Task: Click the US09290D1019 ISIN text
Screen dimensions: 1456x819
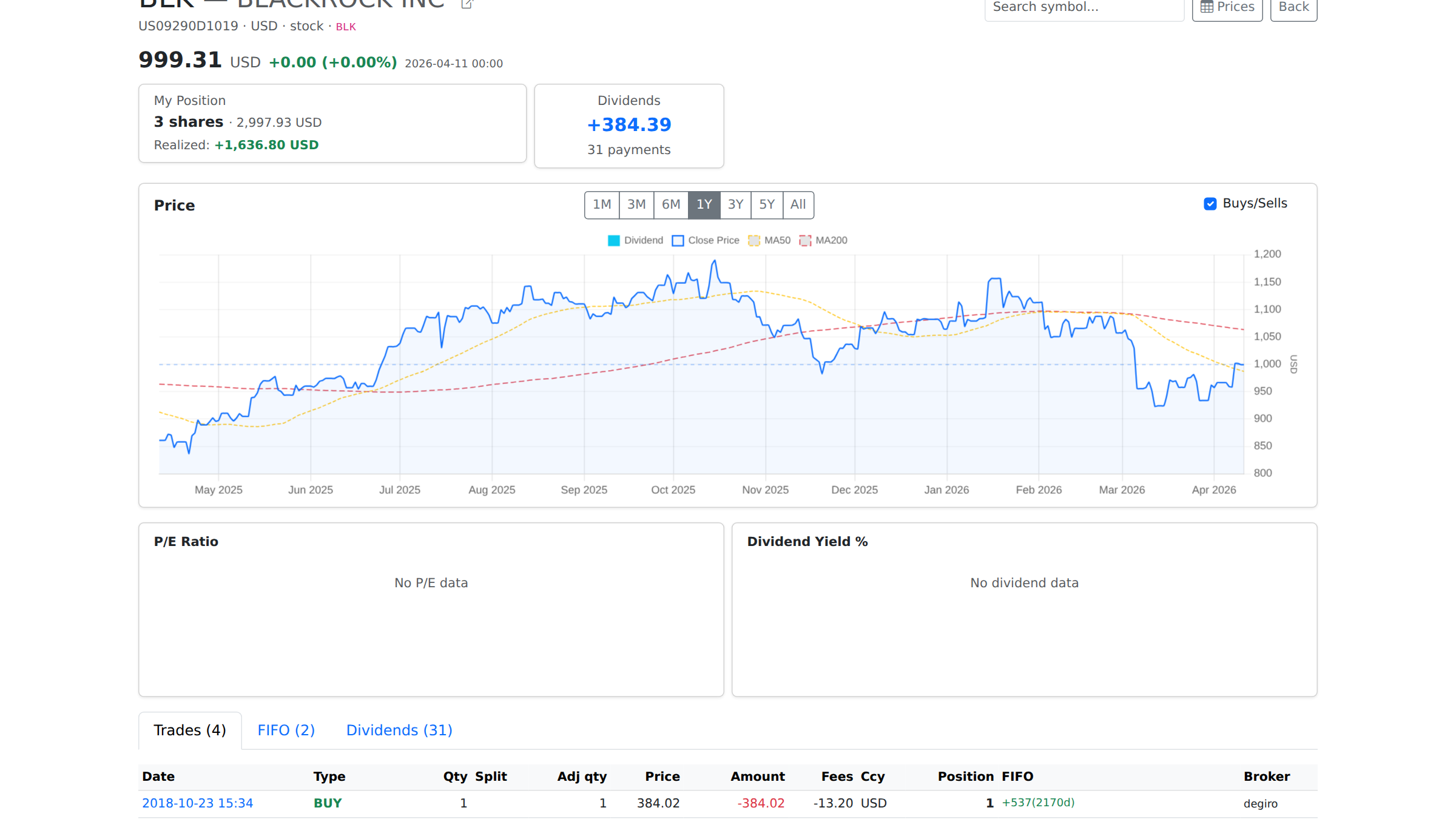Action: click(x=188, y=26)
